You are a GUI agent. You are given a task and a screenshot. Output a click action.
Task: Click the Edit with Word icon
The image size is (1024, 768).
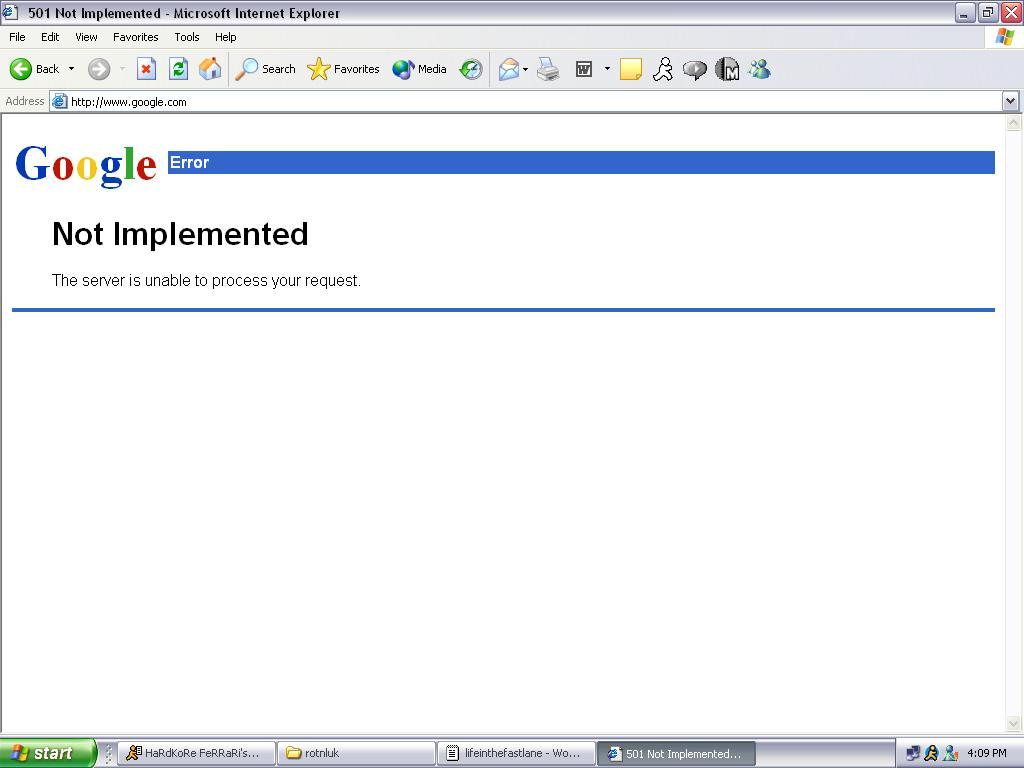tap(584, 69)
